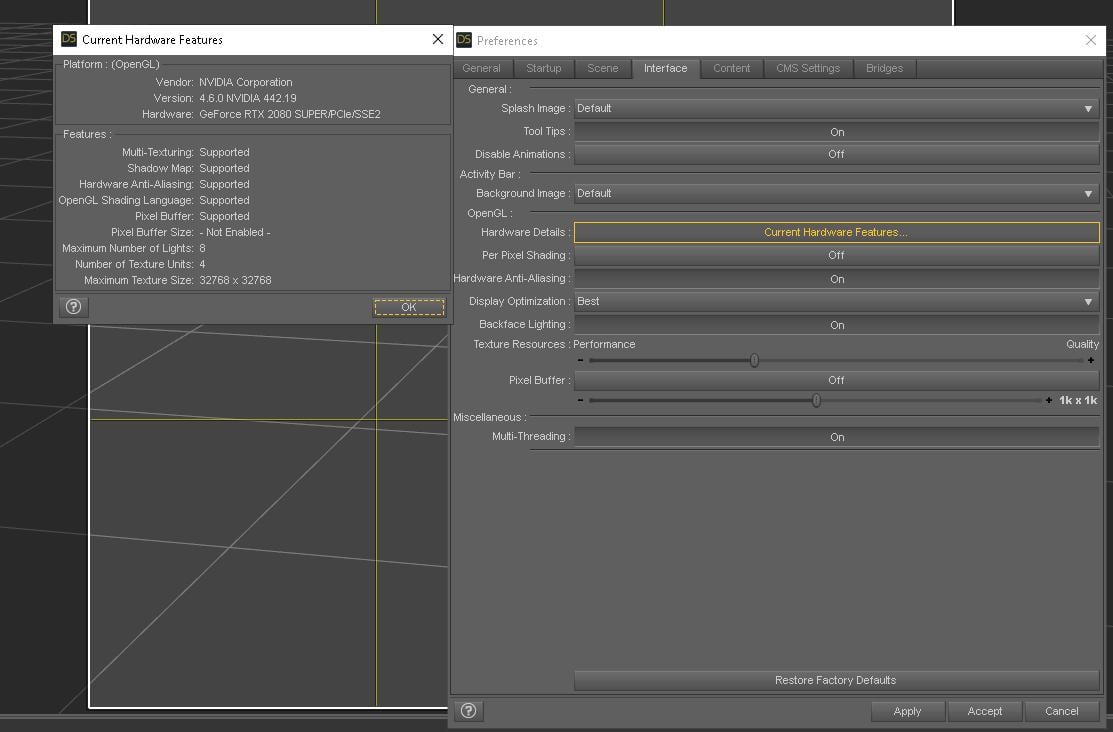
Task: Increase Pixel Buffer size with plus icon
Action: point(1049,400)
